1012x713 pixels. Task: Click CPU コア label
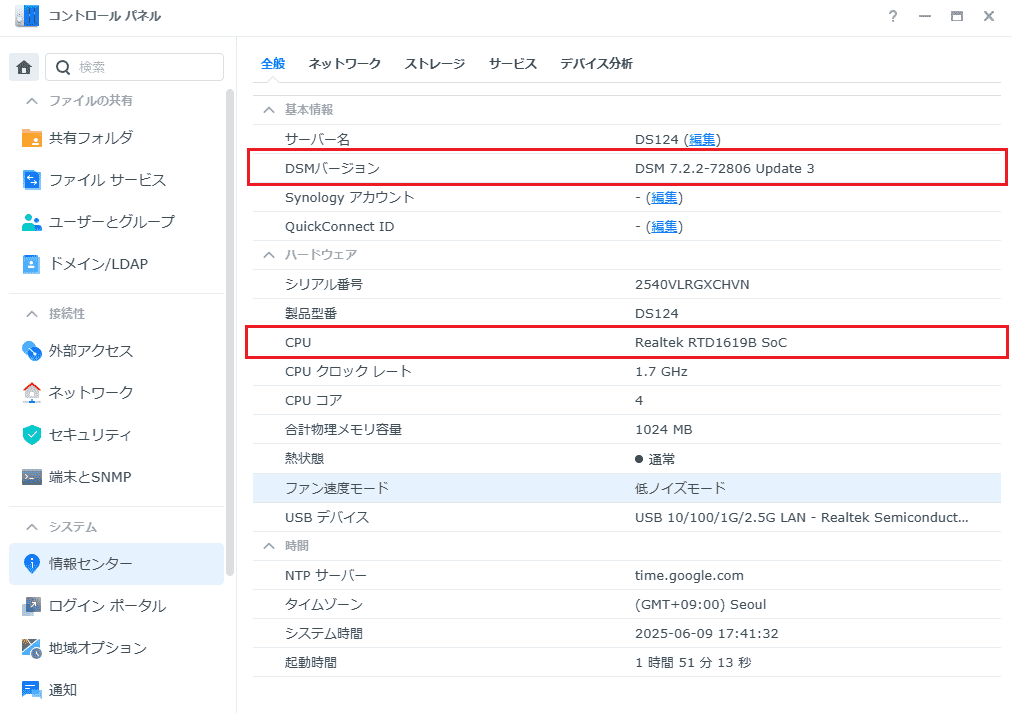click(314, 401)
